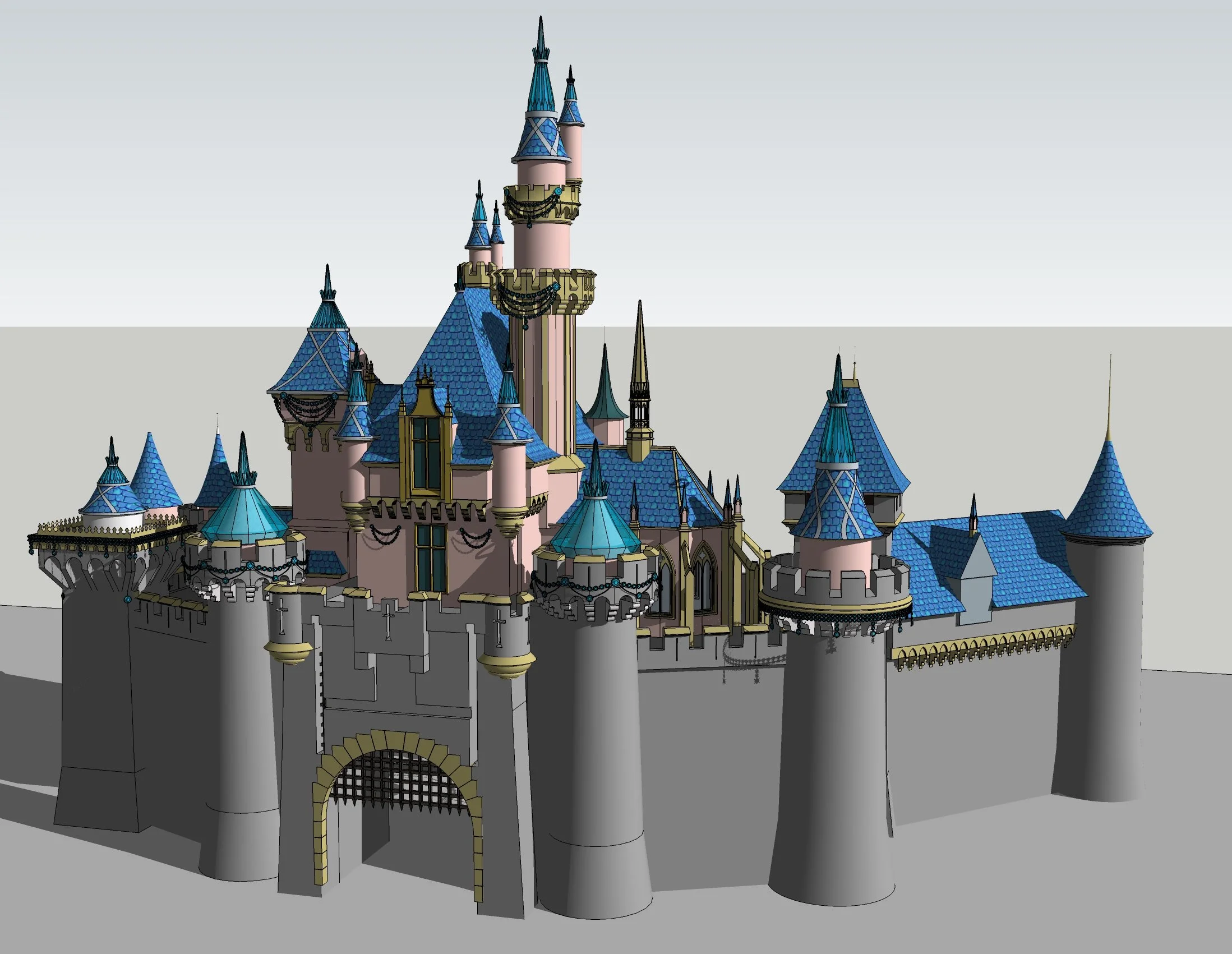Click the teal glass roof on front-center turret
This screenshot has width=1232, height=954.
pos(595,529)
